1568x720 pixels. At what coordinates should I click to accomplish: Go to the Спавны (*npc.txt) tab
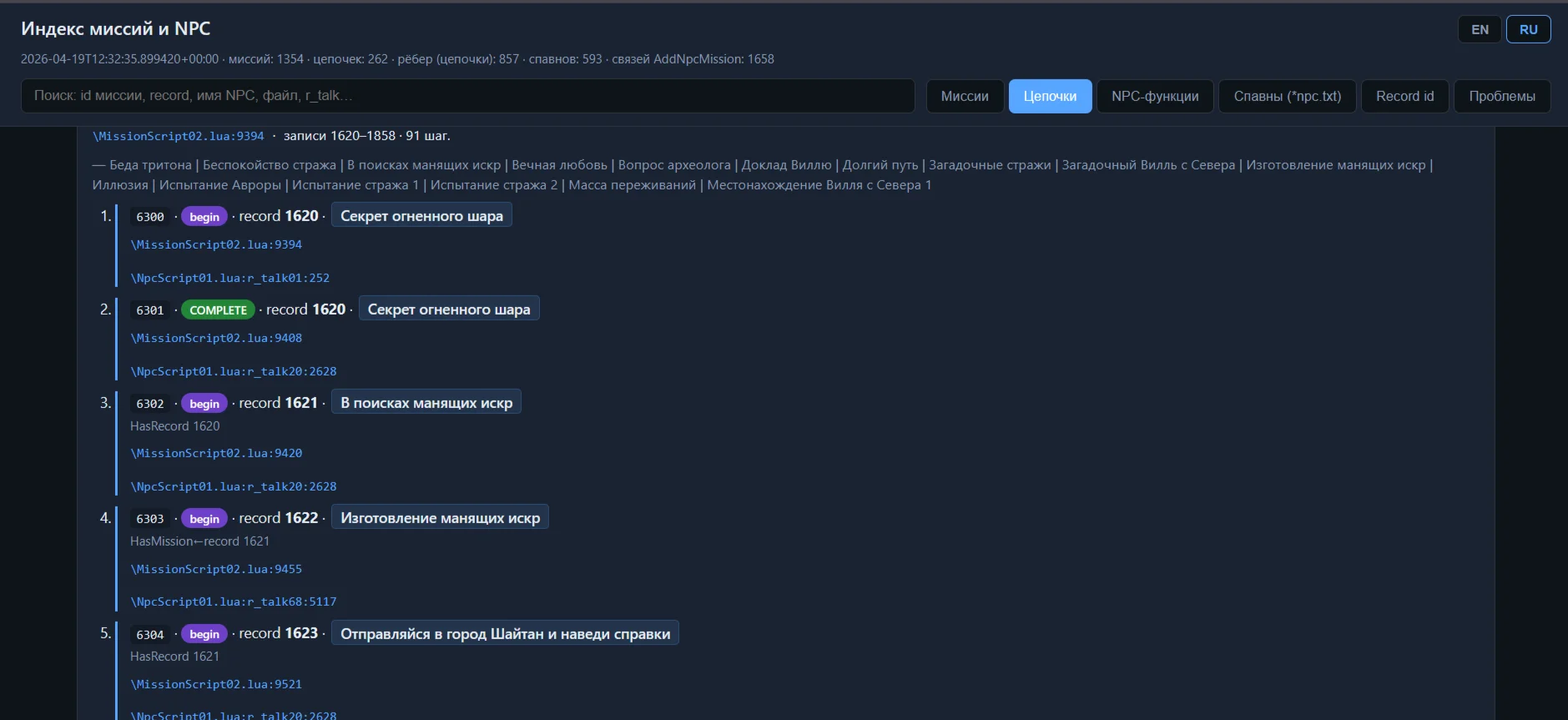(x=1287, y=96)
